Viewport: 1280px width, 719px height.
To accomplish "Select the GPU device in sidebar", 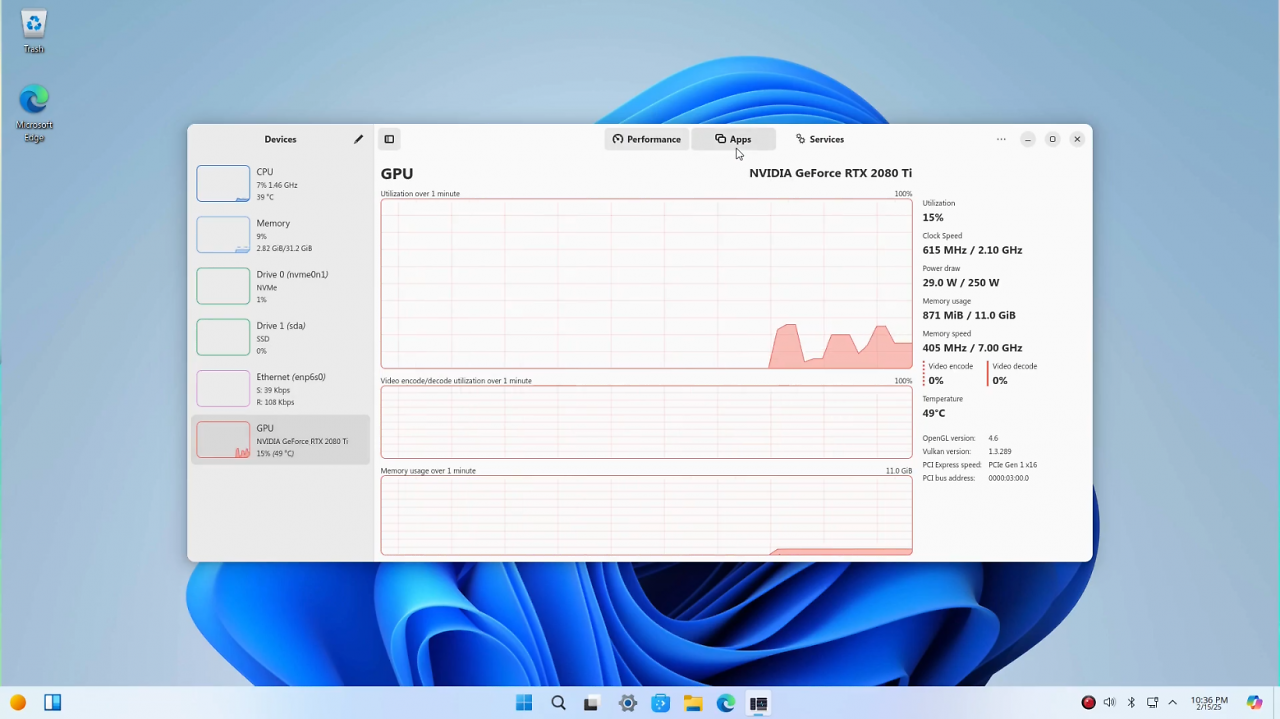I will tap(280, 440).
